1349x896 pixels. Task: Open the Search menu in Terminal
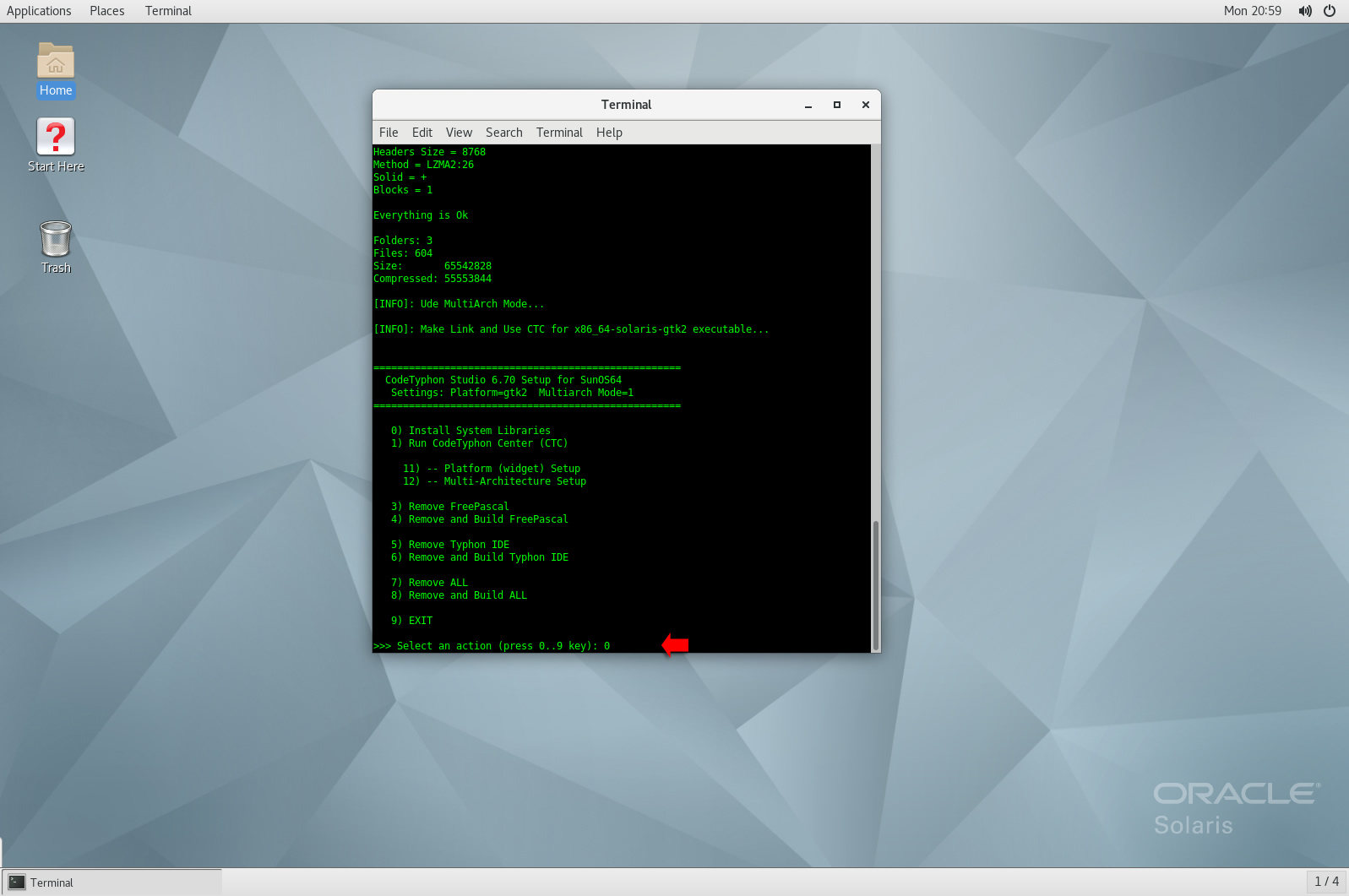(x=504, y=133)
